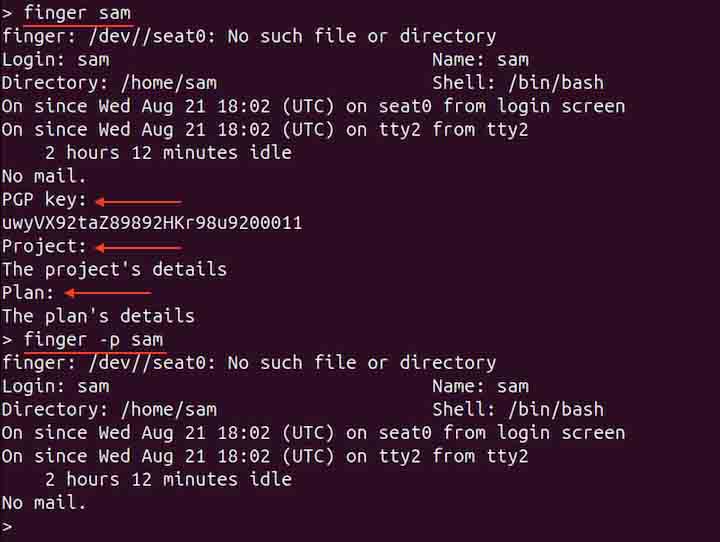Select the "finger -p sam" command text

[93, 340]
